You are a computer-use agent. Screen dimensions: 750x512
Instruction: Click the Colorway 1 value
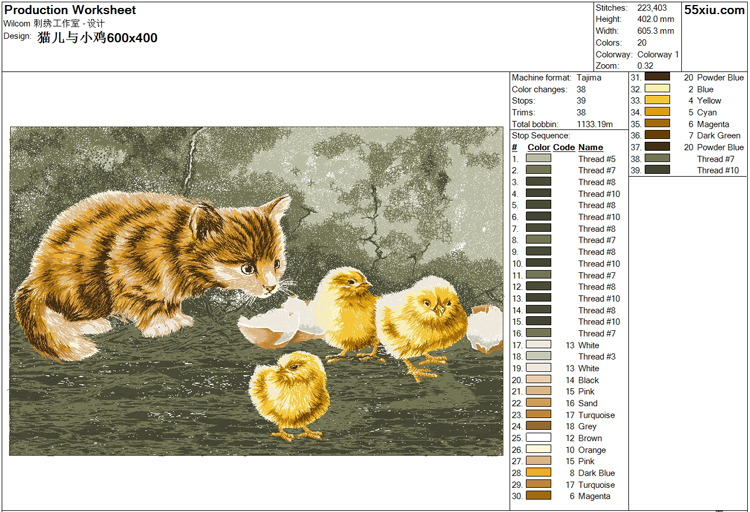coord(658,55)
